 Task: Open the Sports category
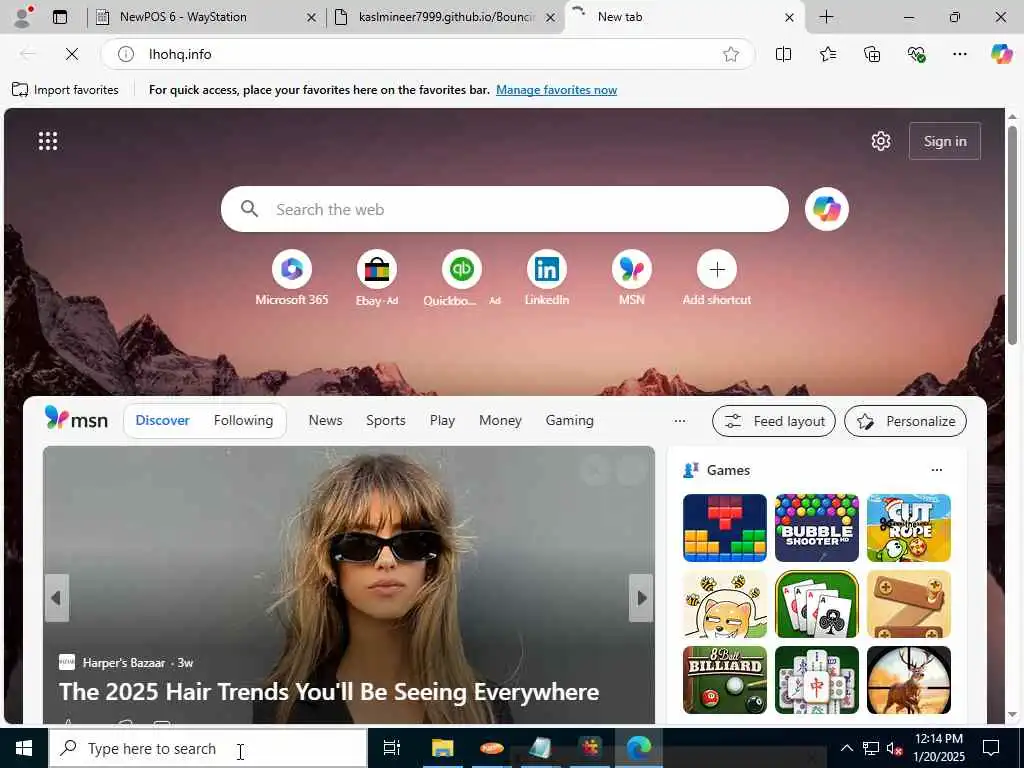coord(385,421)
